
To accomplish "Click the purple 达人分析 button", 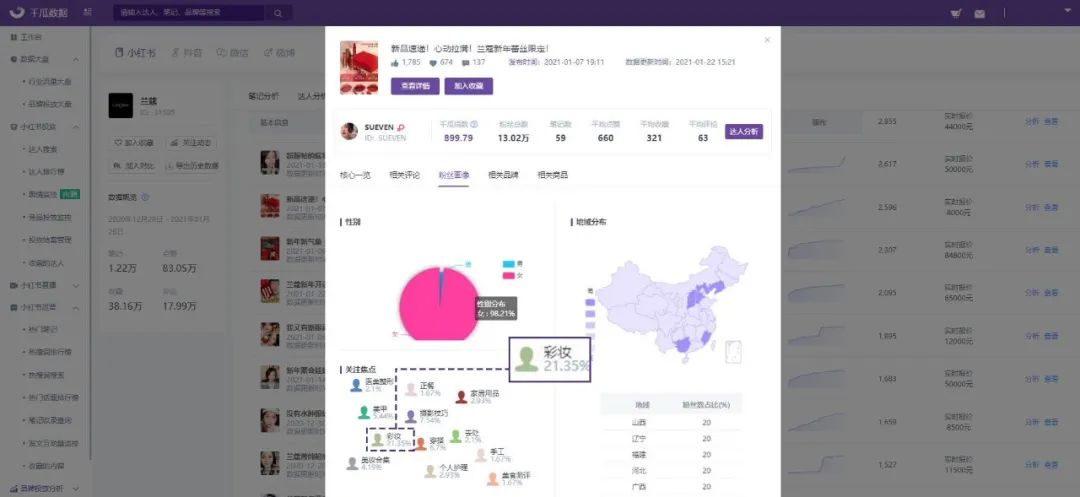I will pyautogui.click(x=744, y=131).
